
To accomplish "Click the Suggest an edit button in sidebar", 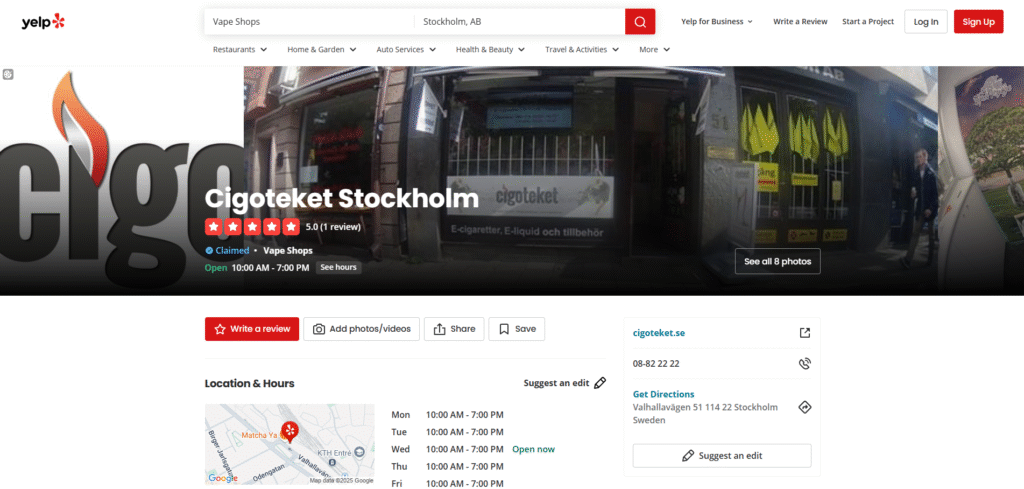I will tap(722, 456).
